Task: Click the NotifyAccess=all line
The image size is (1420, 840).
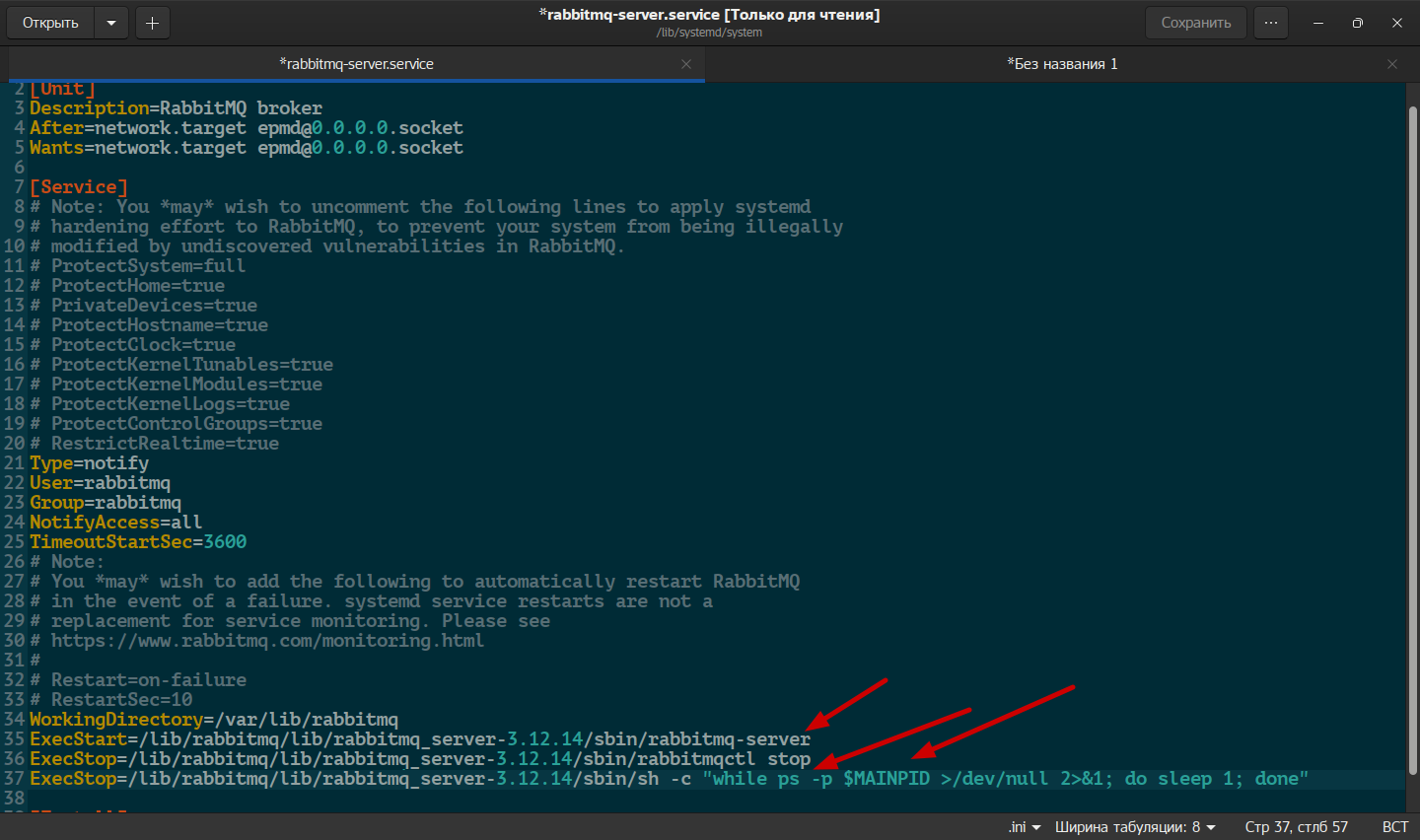Action: [116, 523]
